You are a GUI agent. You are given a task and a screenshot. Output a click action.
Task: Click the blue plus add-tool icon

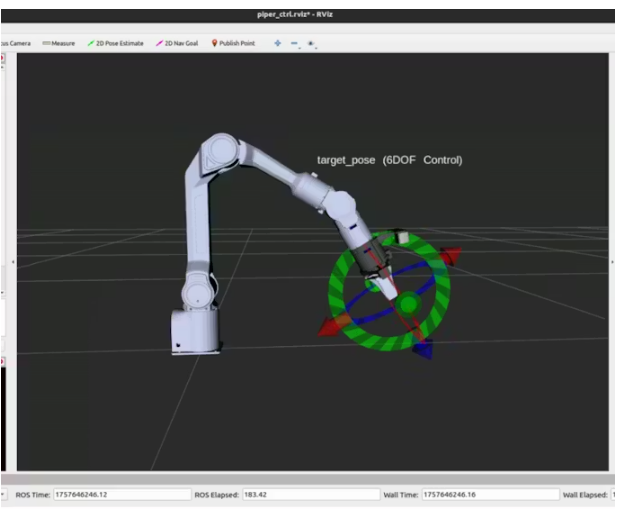click(x=278, y=43)
